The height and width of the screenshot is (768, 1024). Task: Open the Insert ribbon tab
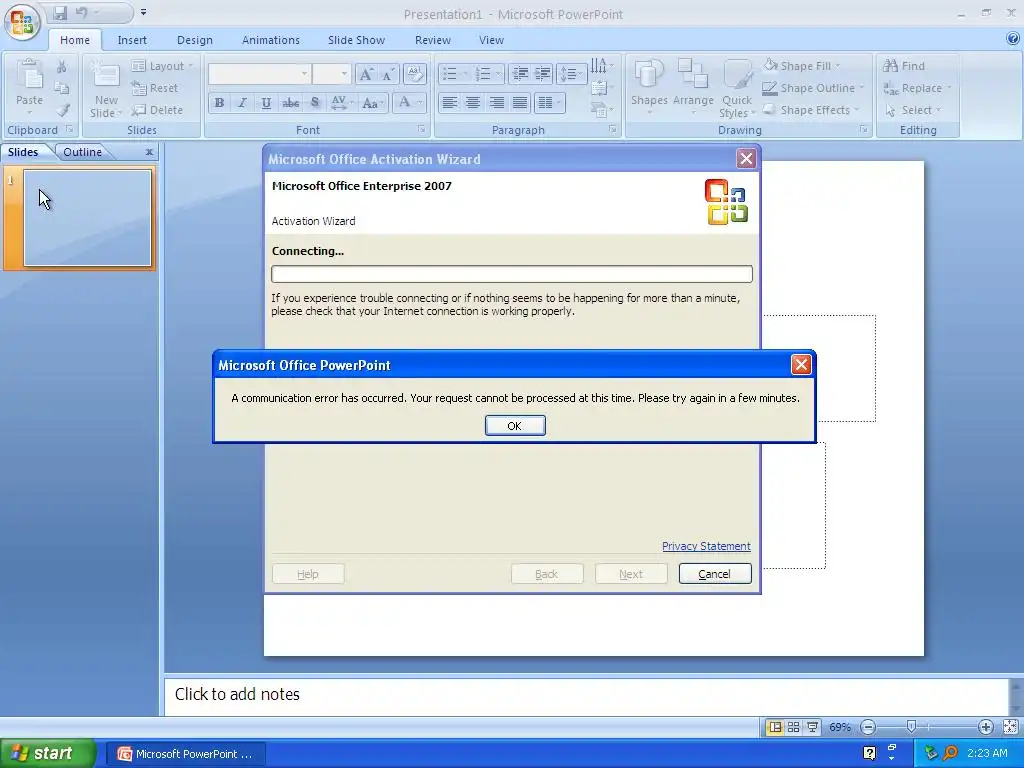[132, 40]
